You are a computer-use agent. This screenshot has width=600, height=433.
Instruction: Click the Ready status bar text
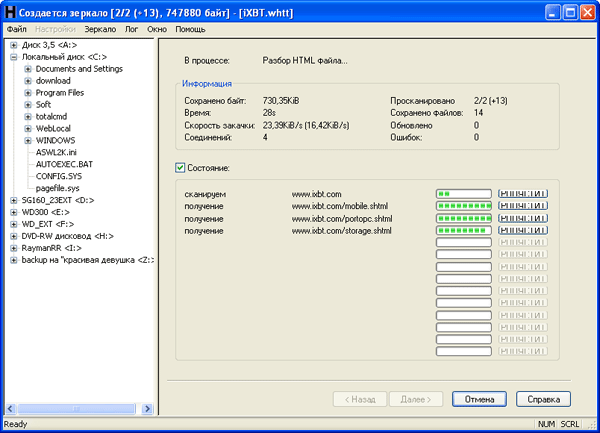click(15, 424)
